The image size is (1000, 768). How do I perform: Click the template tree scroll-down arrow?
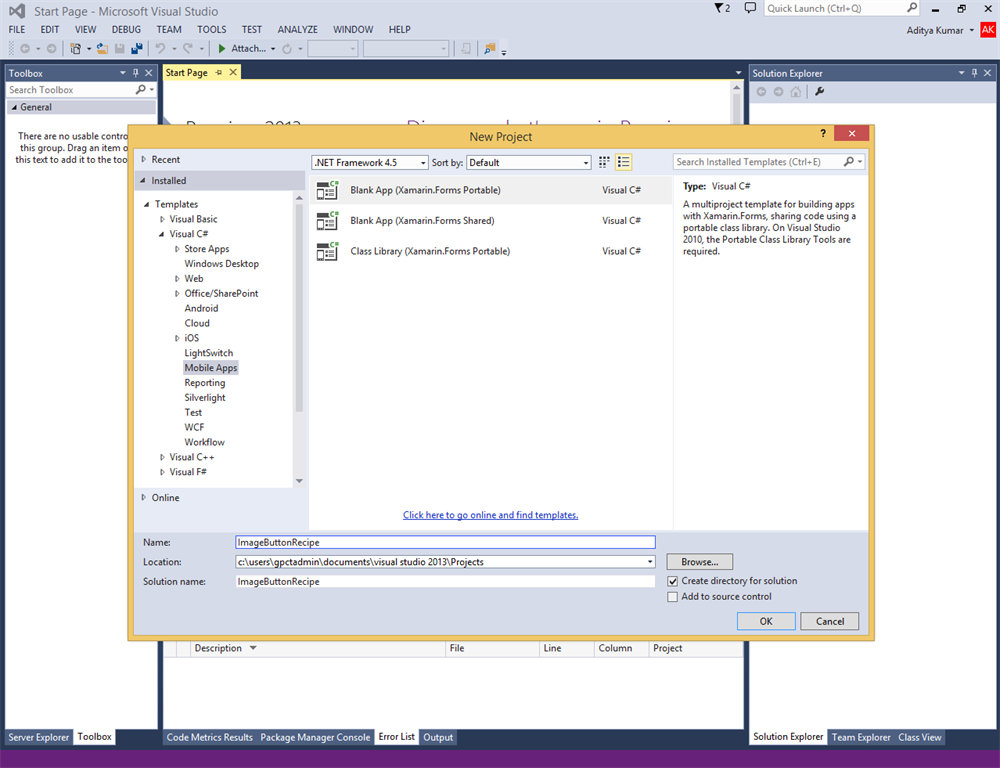pyautogui.click(x=299, y=481)
